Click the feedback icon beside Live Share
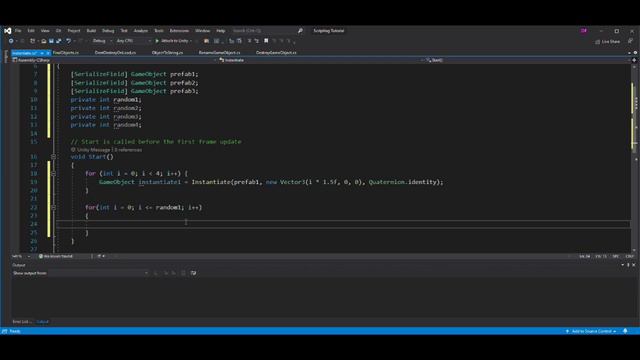The height and width of the screenshot is (360, 640). click(x=630, y=41)
